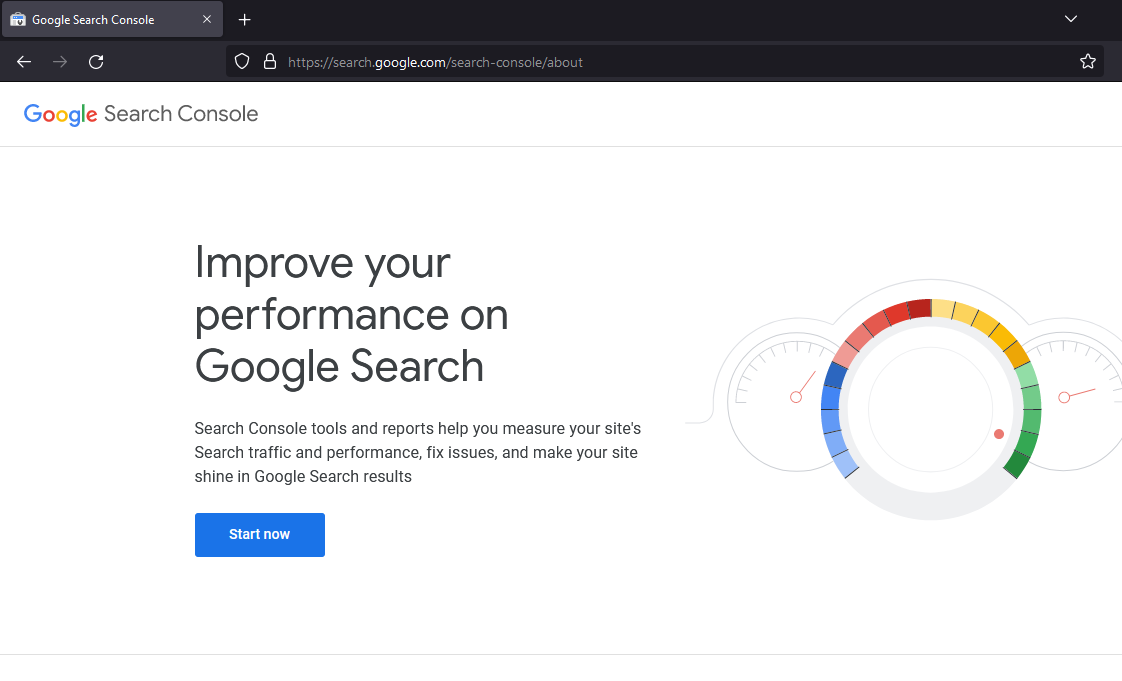
Task: Click the browser forward arrow
Action: click(x=60, y=62)
